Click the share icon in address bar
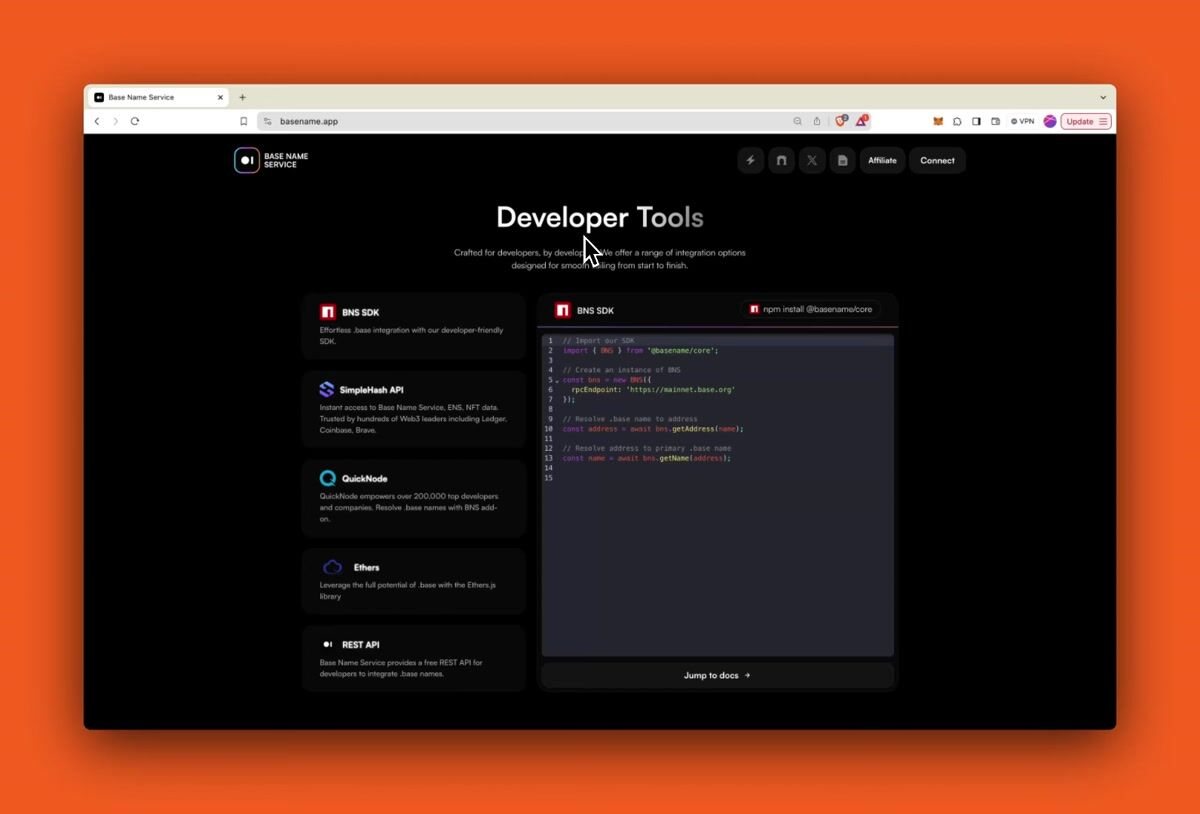The width and height of the screenshot is (1200, 814). pyautogui.click(x=816, y=121)
